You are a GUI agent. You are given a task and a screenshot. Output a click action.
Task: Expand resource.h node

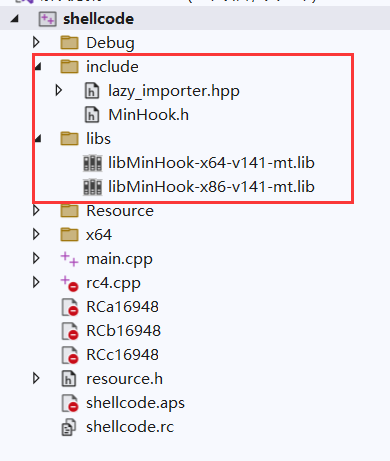click(x=36, y=378)
